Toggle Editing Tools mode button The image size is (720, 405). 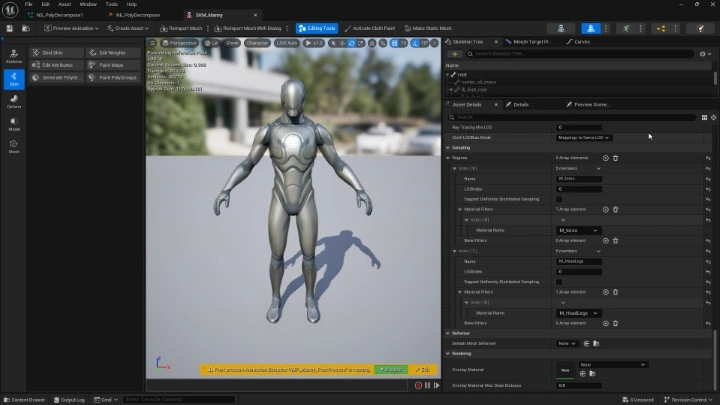(315, 28)
